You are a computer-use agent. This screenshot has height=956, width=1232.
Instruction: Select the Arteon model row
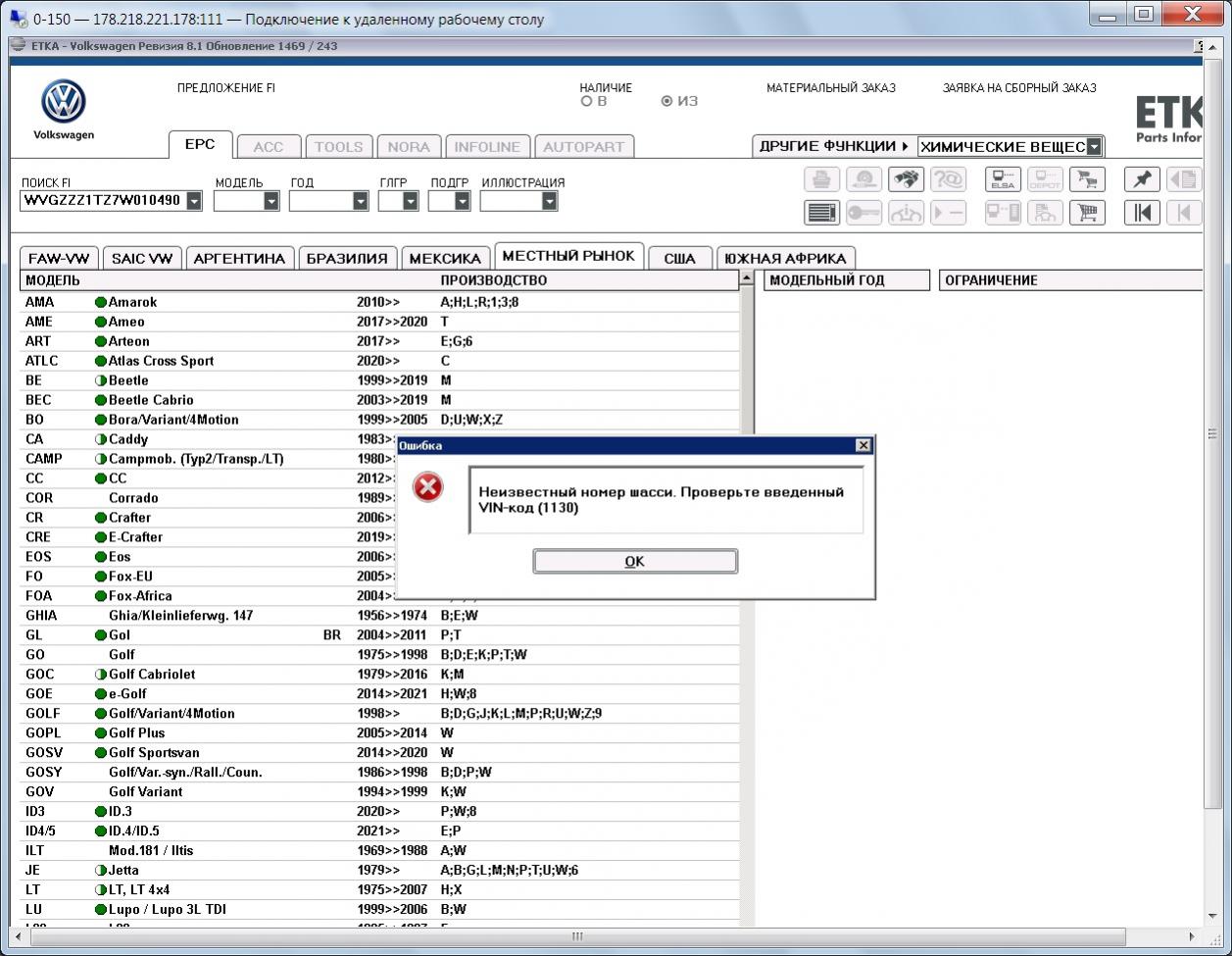(x=379, y=341)
